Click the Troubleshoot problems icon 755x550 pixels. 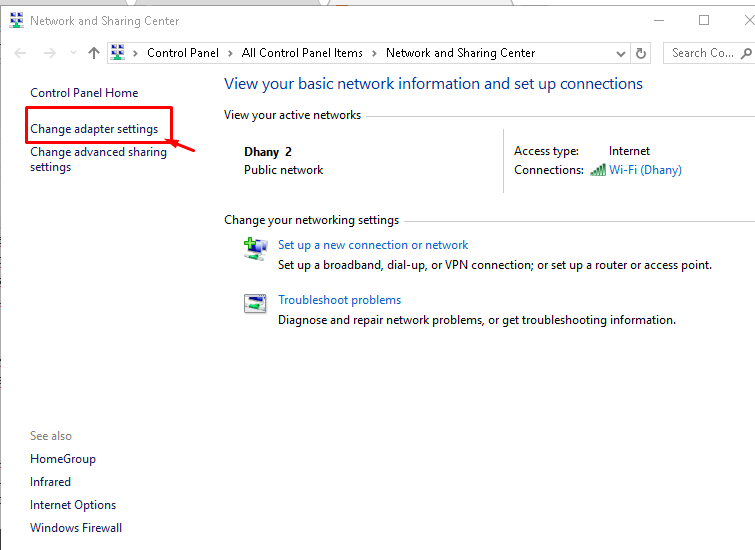255,303
